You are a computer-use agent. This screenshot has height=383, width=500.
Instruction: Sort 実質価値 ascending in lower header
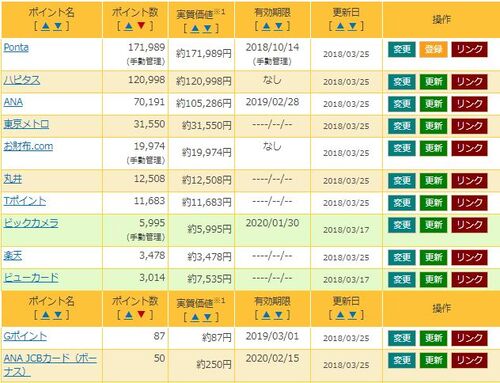click(x=196, y=317)
